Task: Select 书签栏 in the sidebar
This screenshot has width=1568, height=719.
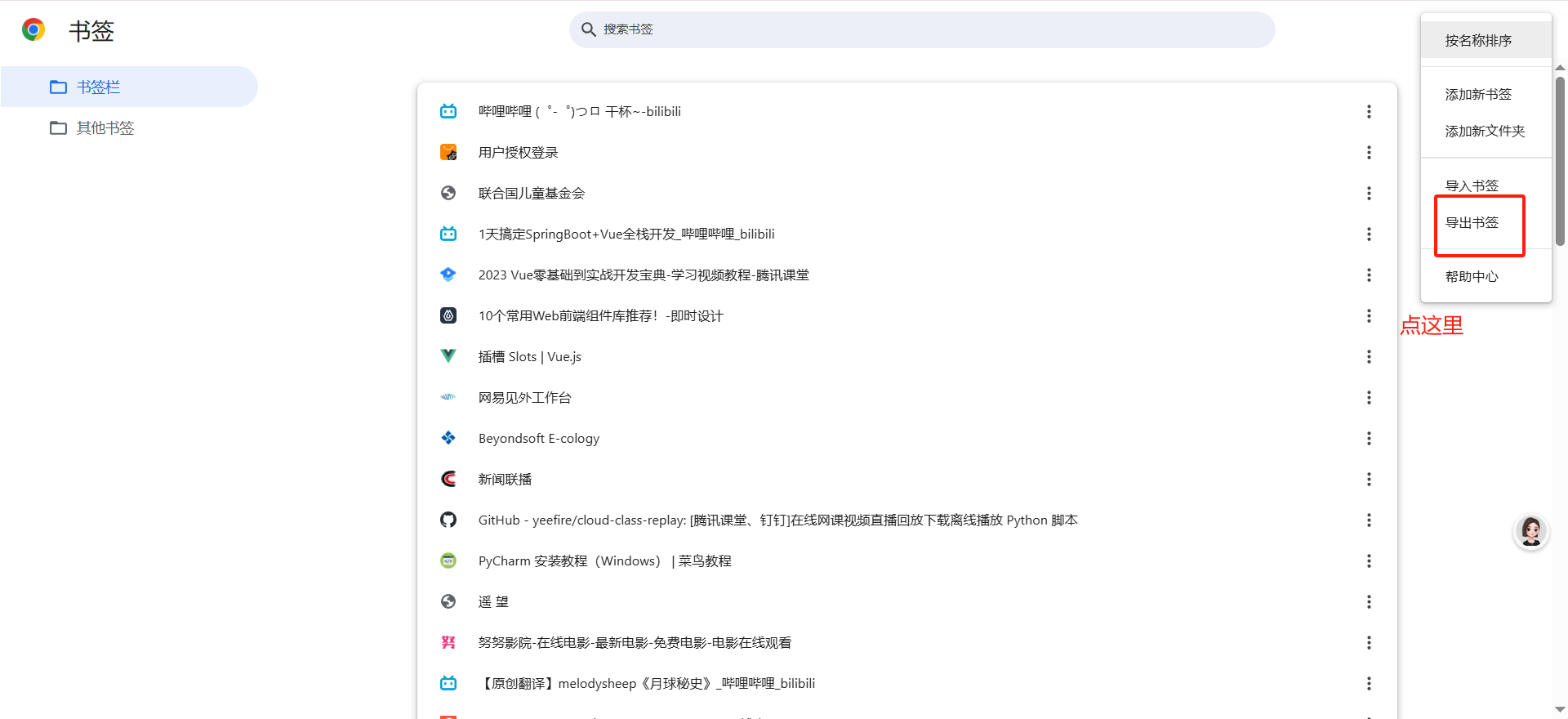Action: click(x=129, y=87)
